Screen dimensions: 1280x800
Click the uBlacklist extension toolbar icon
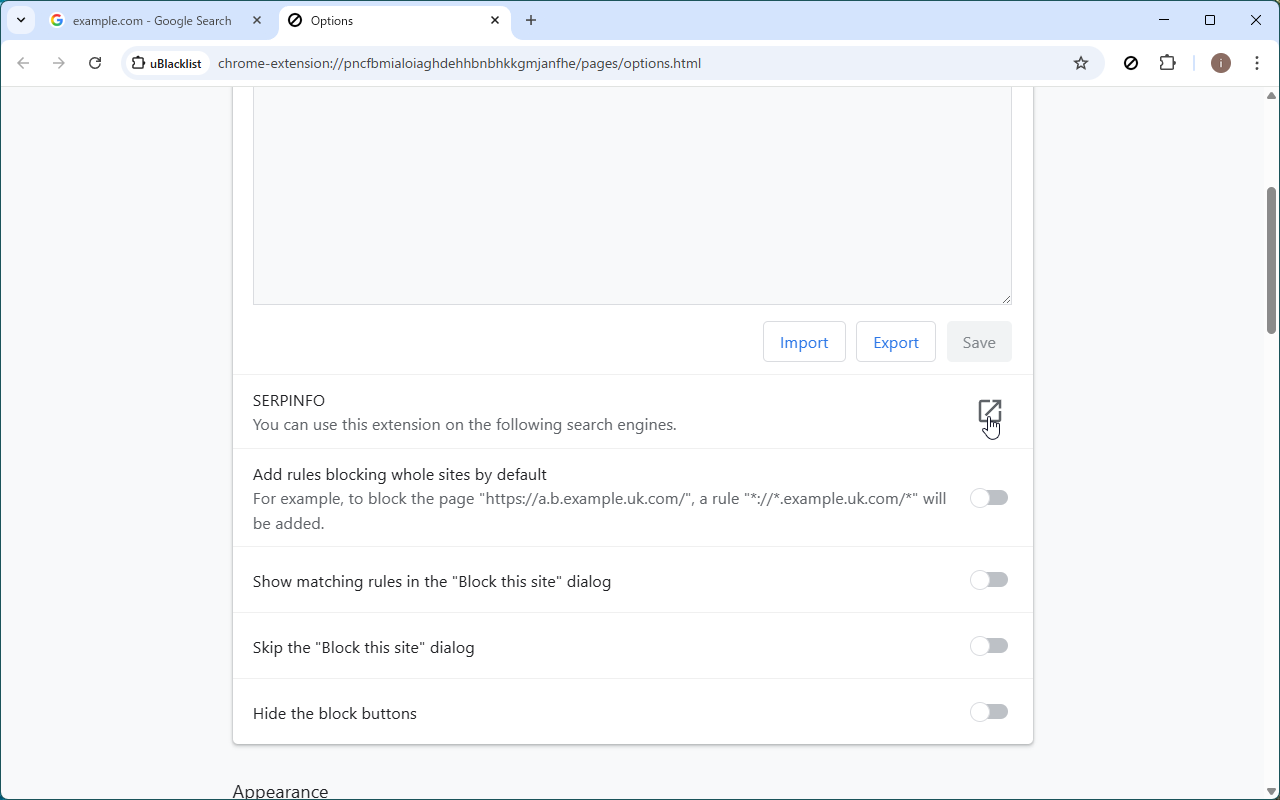tap(1131, 63)
